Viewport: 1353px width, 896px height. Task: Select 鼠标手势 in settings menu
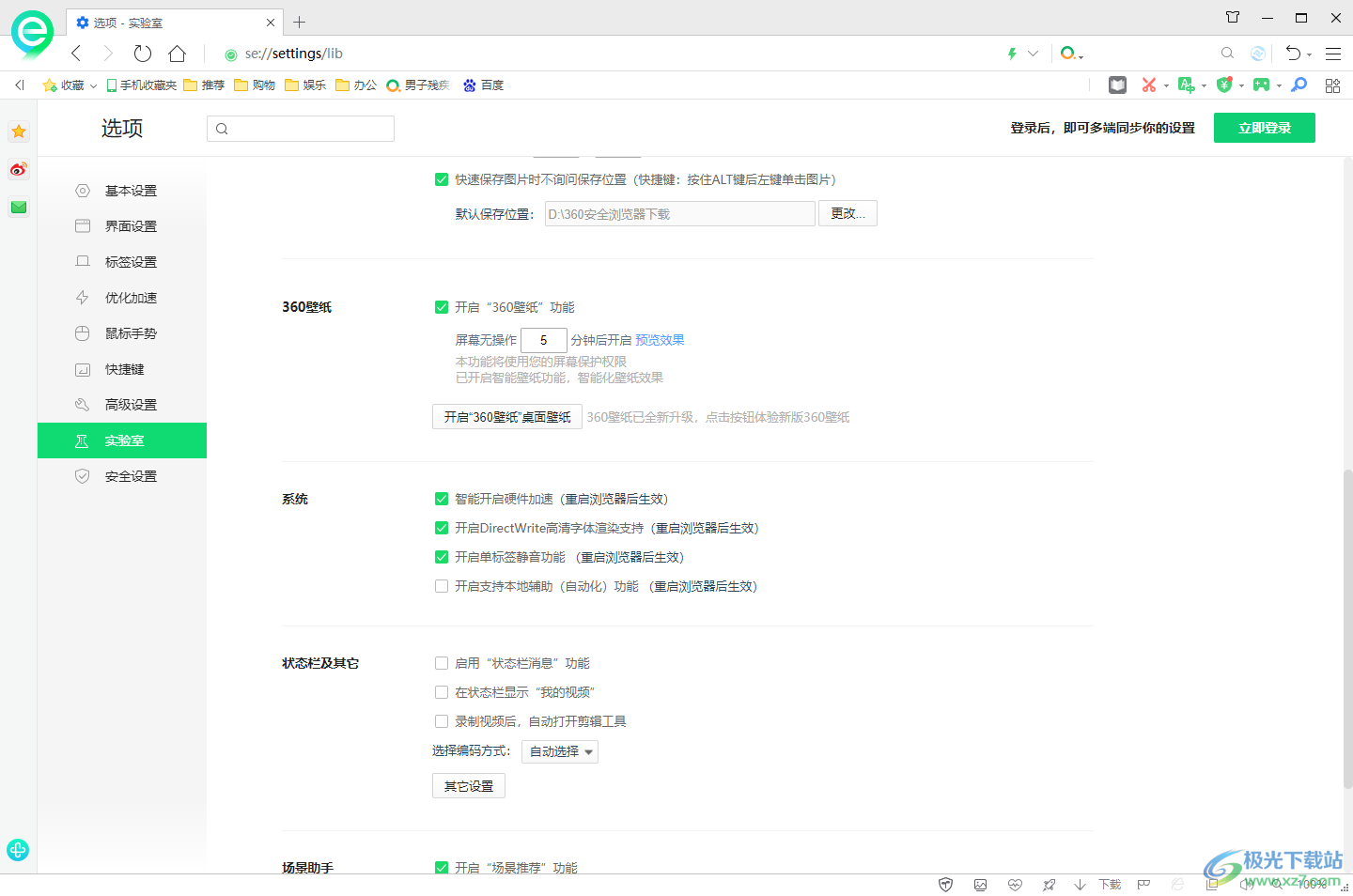pos(122,333)
